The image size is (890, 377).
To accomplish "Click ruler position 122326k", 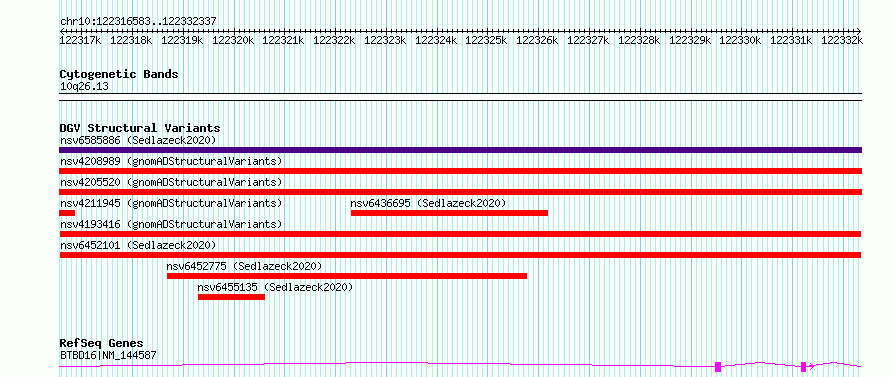I will (x=538, y=40).
